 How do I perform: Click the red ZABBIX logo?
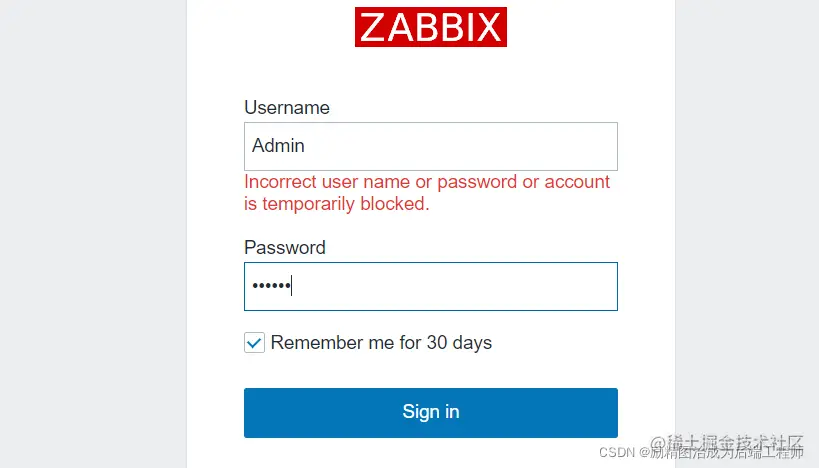pyautogui.click(x=431, y=27)
